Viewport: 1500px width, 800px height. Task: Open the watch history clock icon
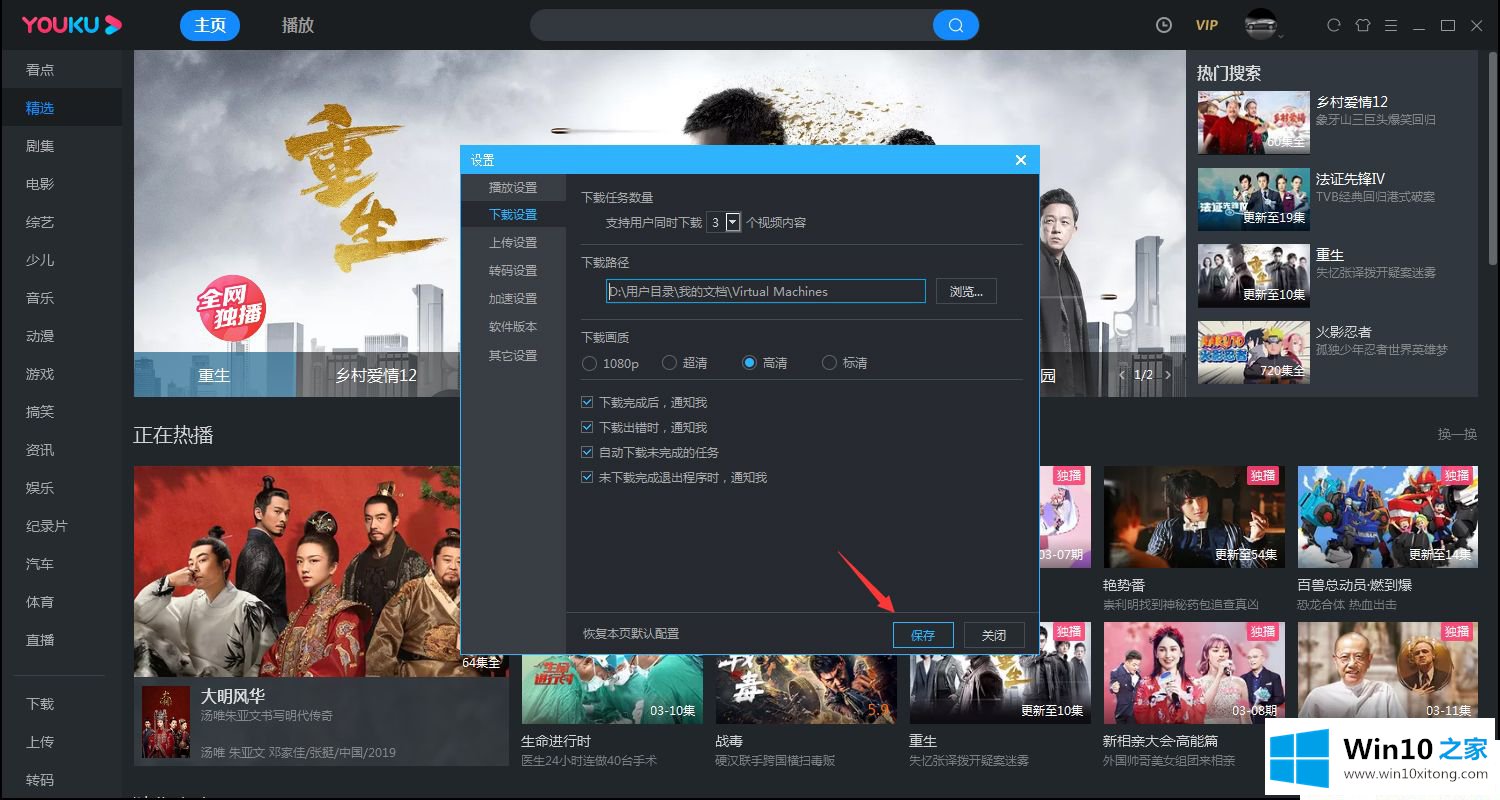click(1164, 25)
